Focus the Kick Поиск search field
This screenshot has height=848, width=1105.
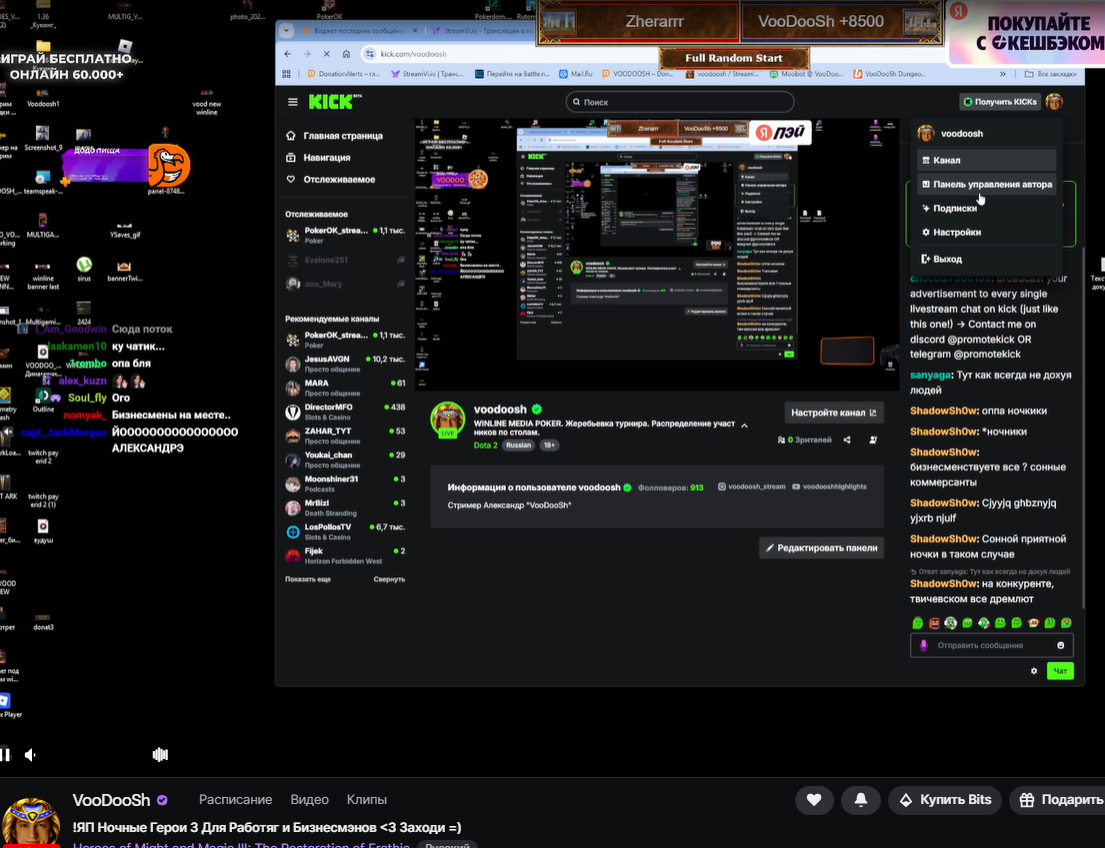679,102
